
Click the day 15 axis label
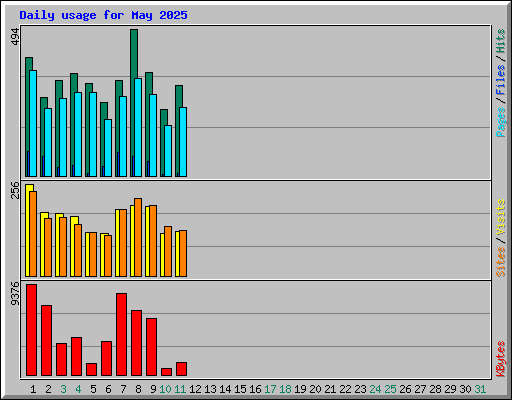240,389
